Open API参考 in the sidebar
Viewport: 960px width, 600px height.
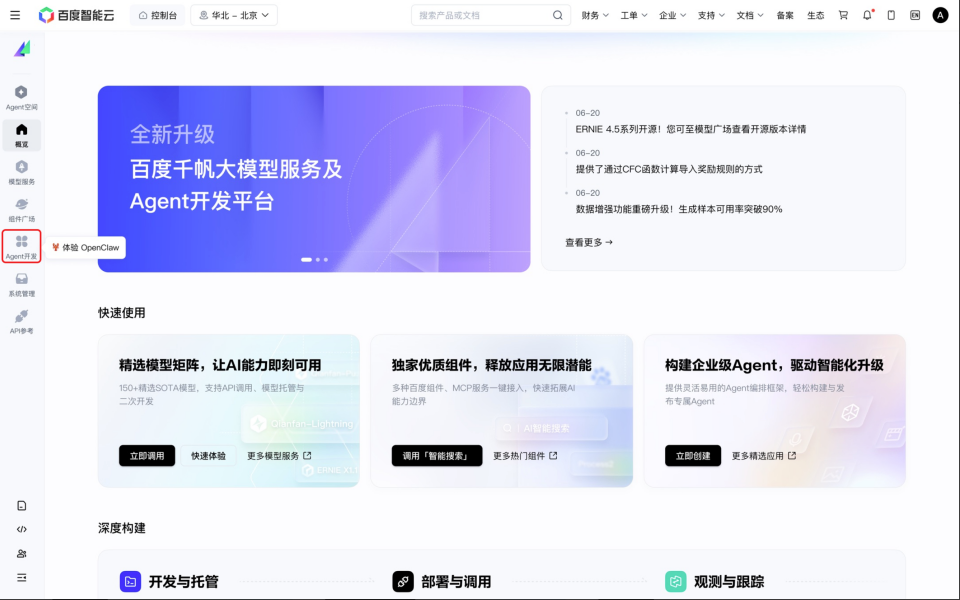click(21, 321)
